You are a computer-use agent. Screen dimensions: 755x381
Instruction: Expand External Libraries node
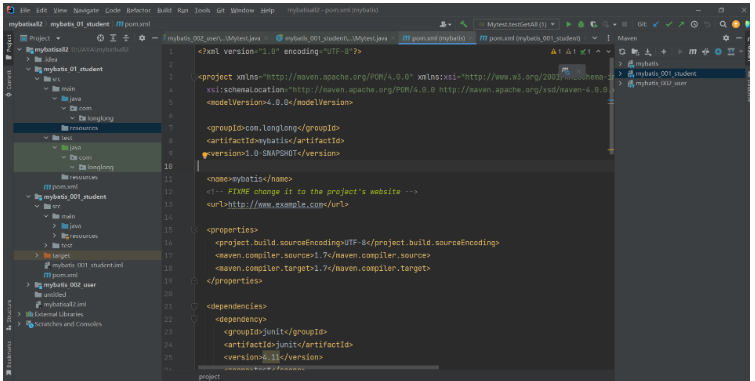(19, 314)
